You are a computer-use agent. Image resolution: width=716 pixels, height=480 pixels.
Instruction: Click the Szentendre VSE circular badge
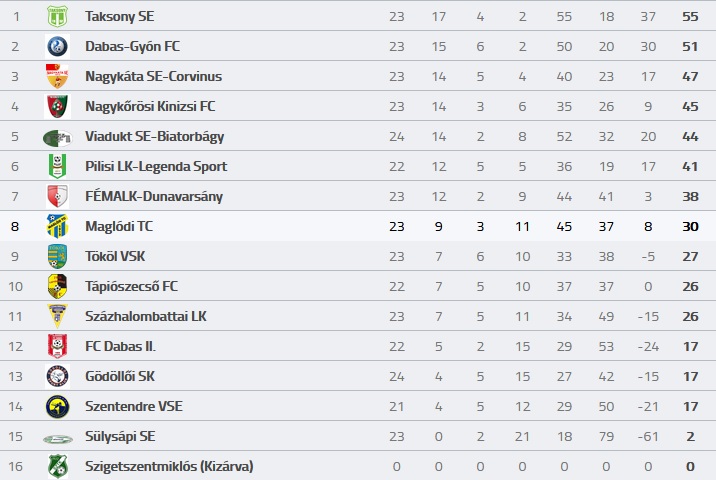click(58, 406)
